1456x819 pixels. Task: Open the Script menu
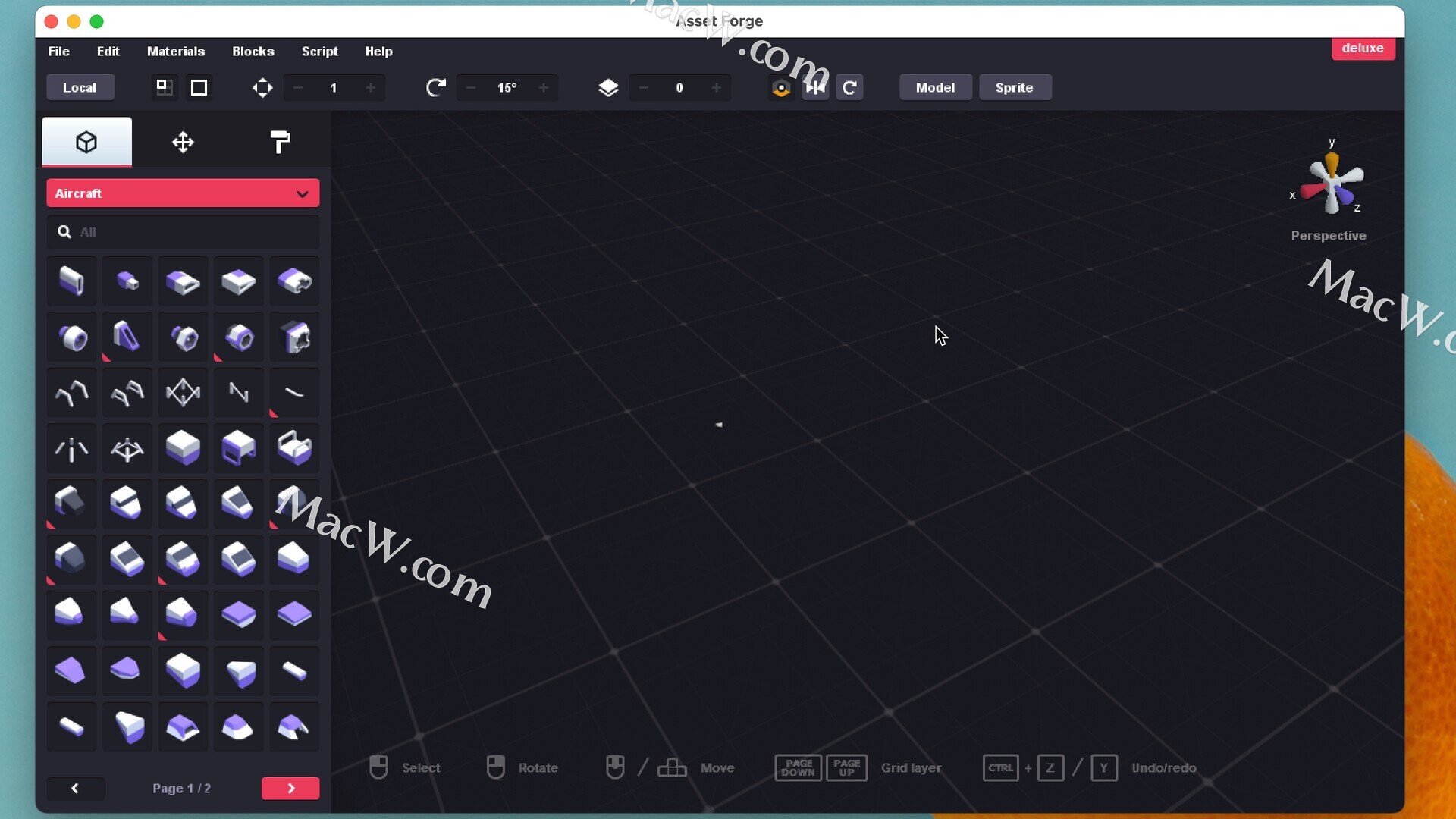coord(320,51)
